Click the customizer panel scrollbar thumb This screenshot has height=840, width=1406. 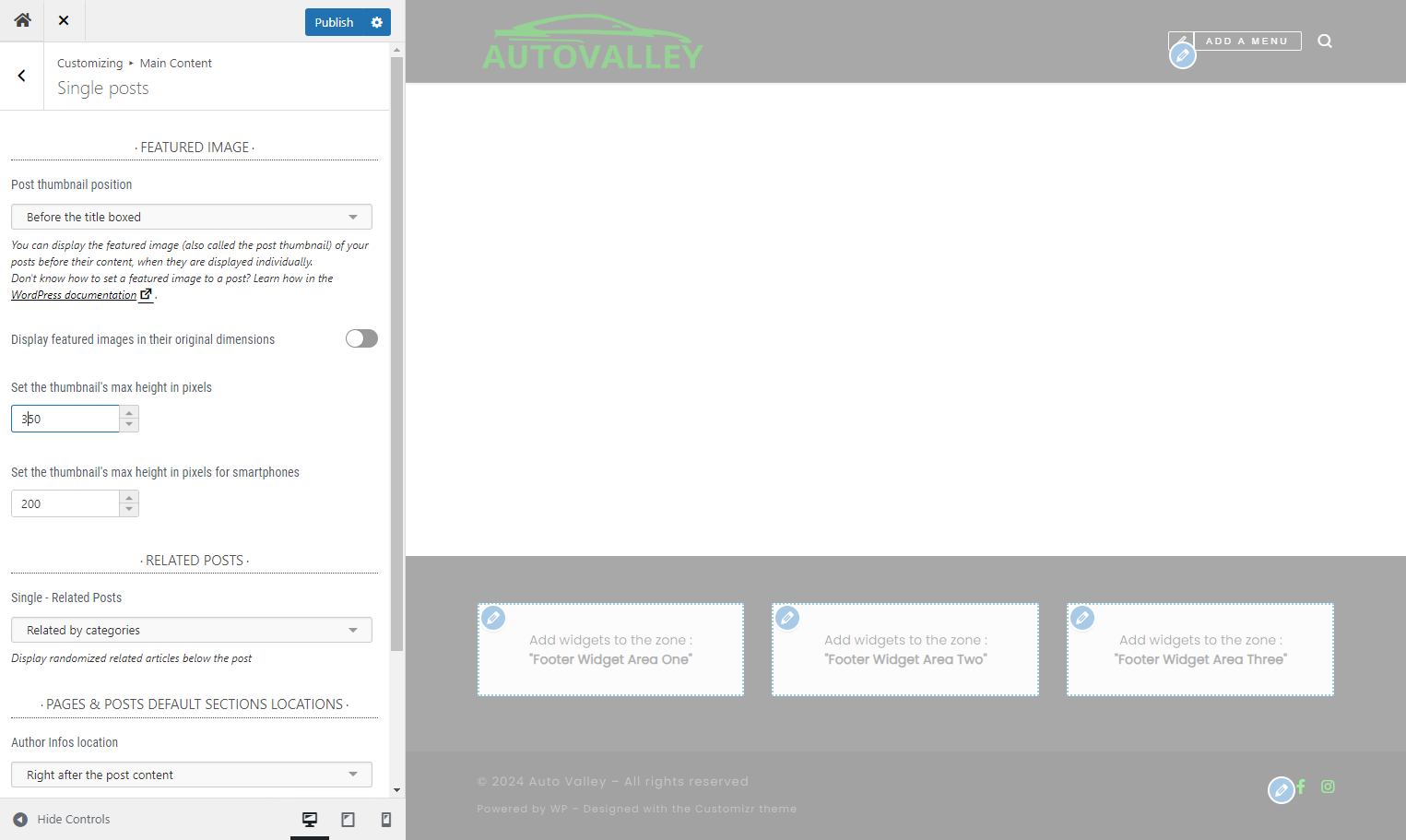tap(396, 354)
